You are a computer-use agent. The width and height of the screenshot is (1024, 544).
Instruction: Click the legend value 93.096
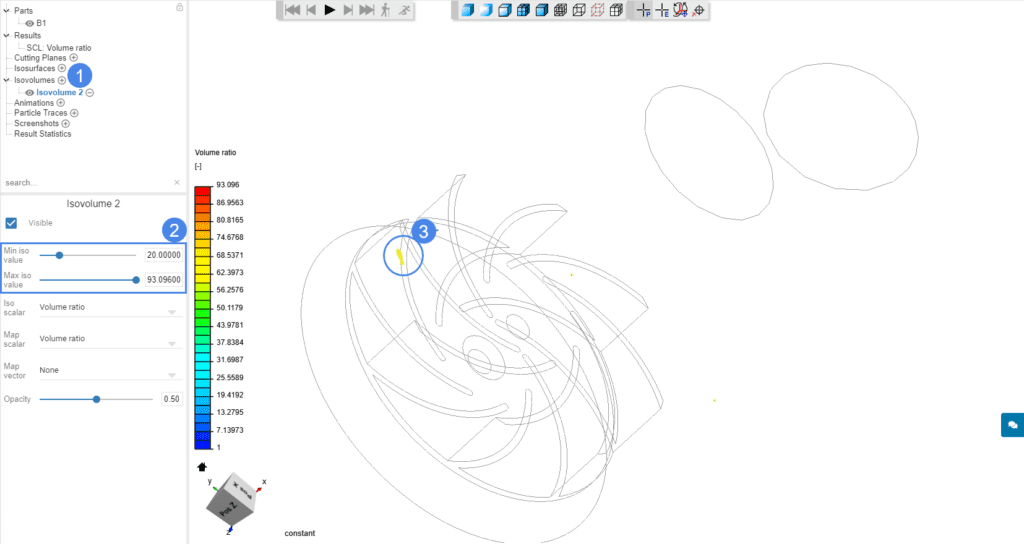[228, 185]
